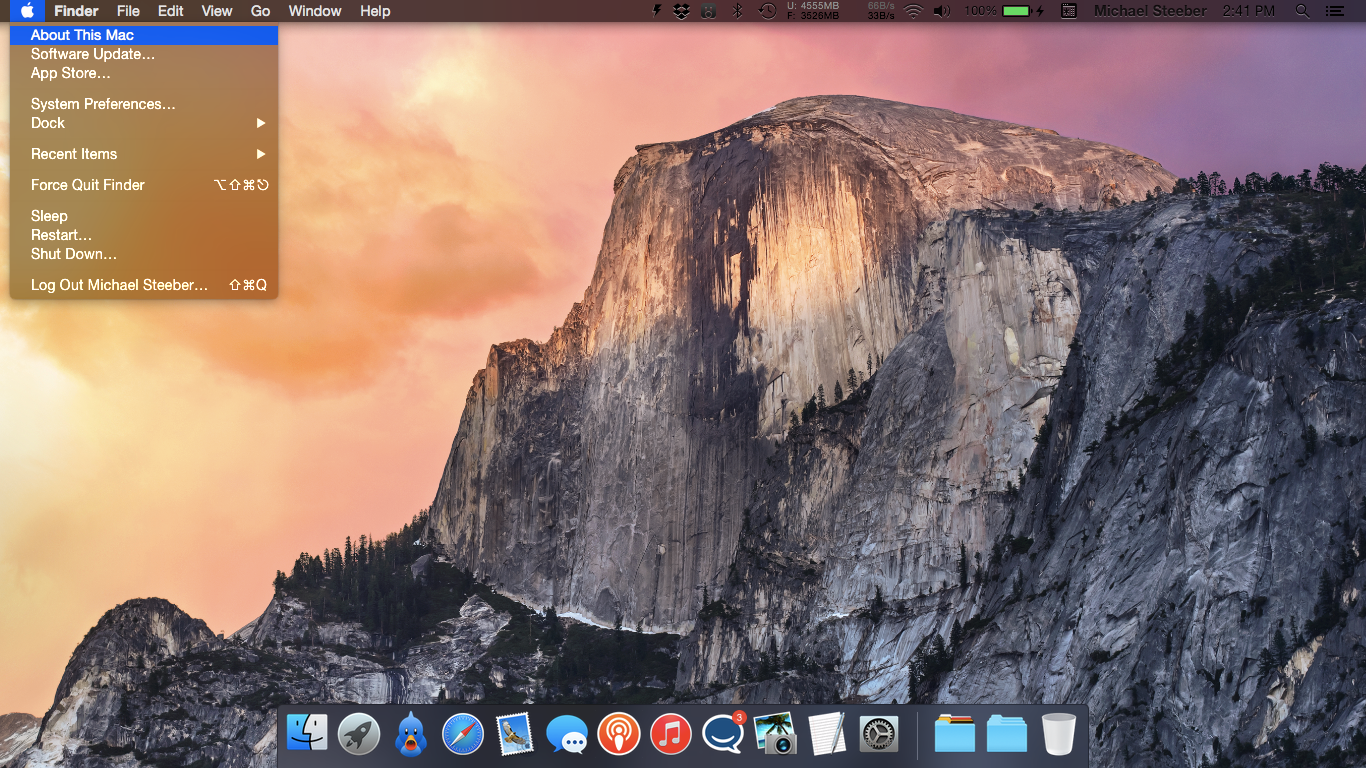Open Spotlight search
The image size is (1366, 768).
[x=1301, y=11]
